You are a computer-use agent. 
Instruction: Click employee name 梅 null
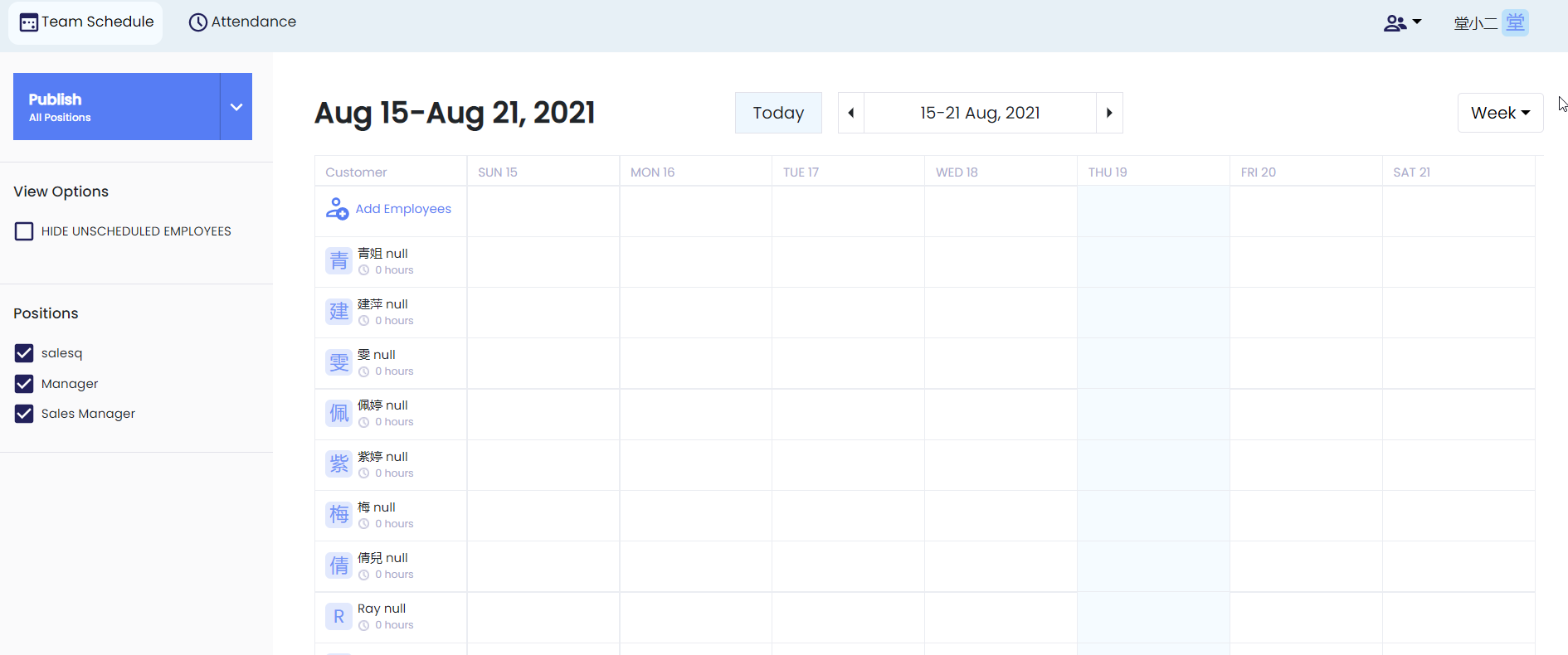pos(377,507)
